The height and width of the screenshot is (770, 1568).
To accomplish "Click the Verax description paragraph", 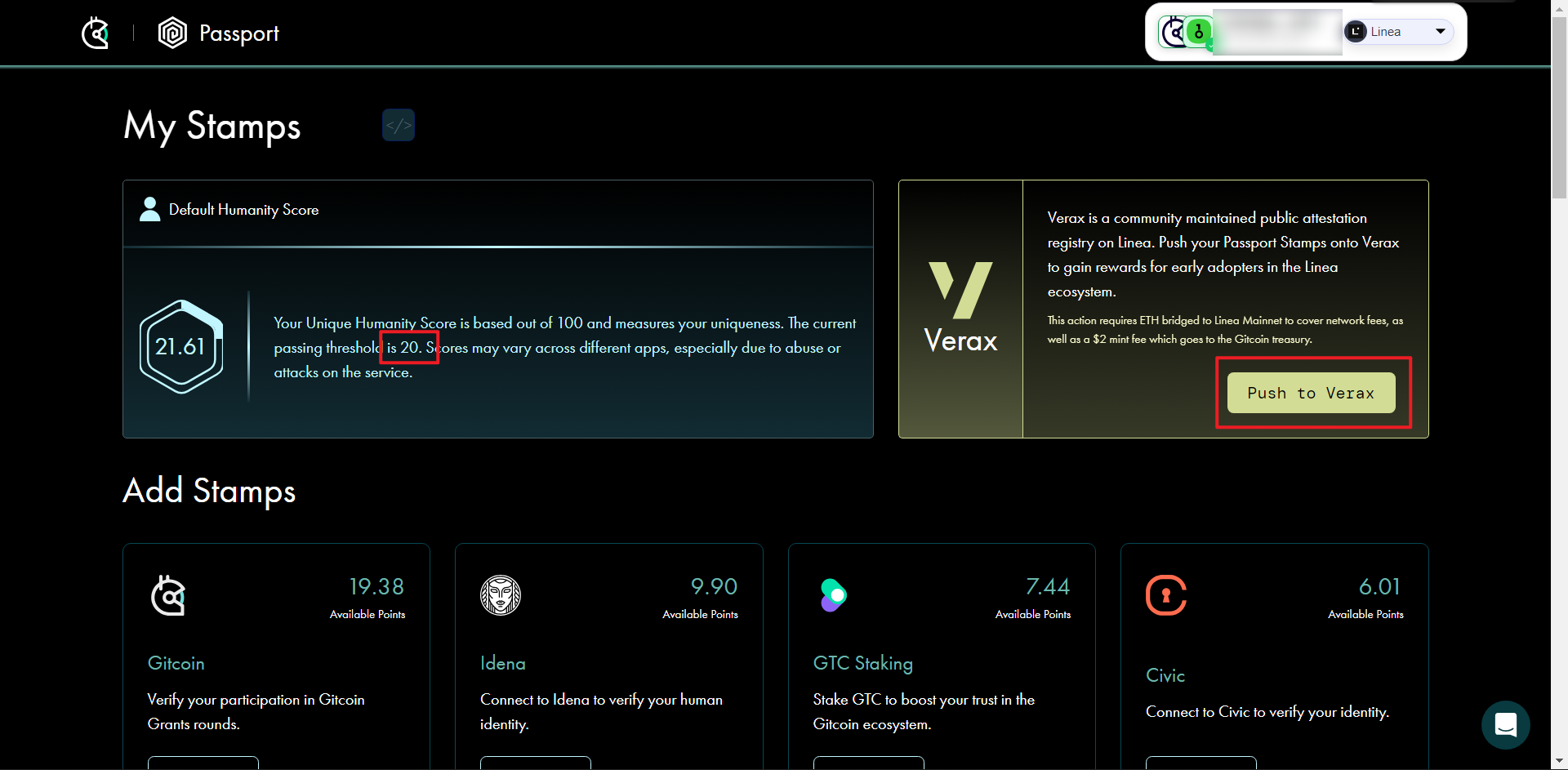I will click(1223, 255).
